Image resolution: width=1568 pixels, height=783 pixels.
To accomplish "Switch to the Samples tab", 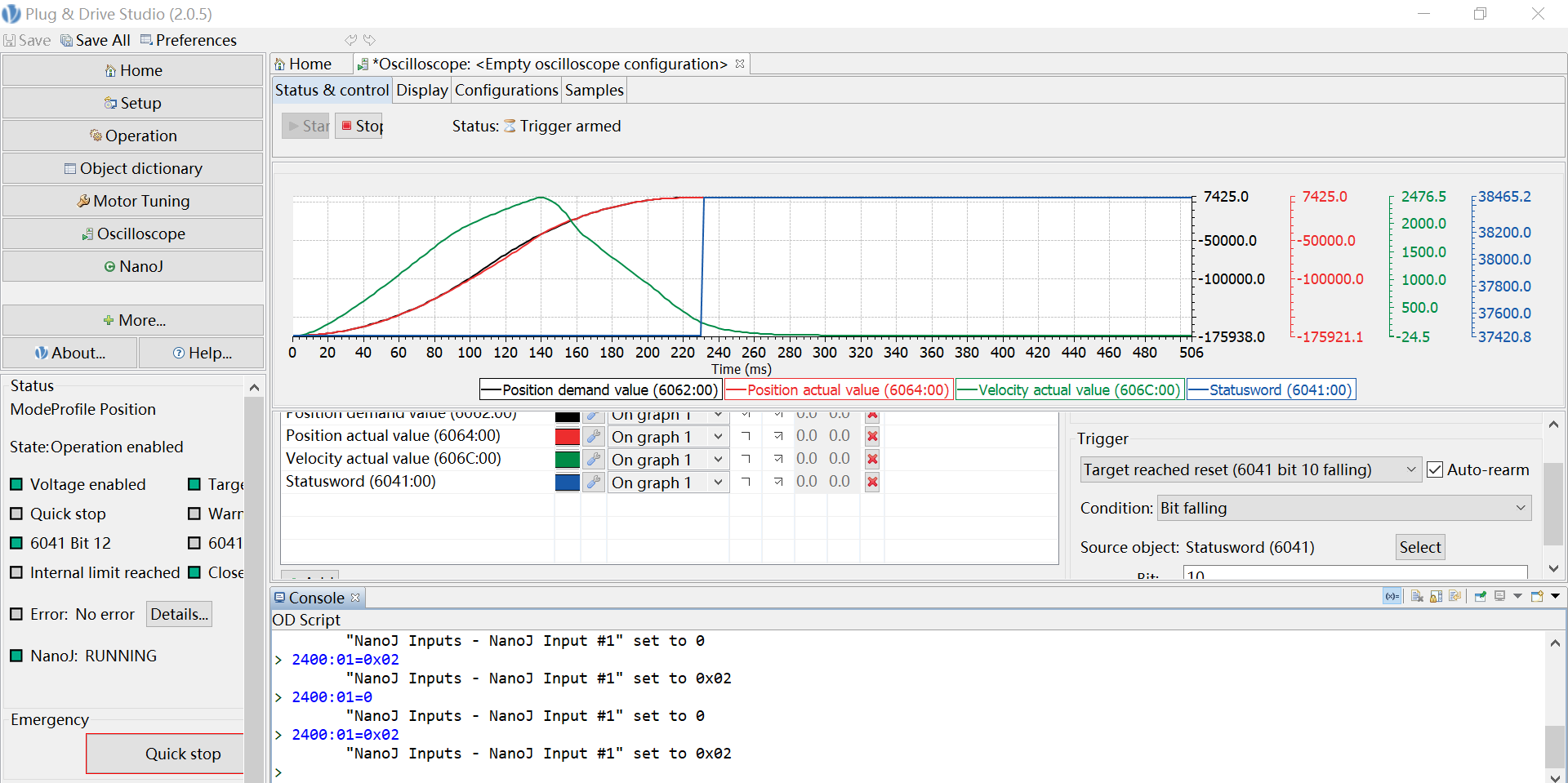I will click(594, 91).
